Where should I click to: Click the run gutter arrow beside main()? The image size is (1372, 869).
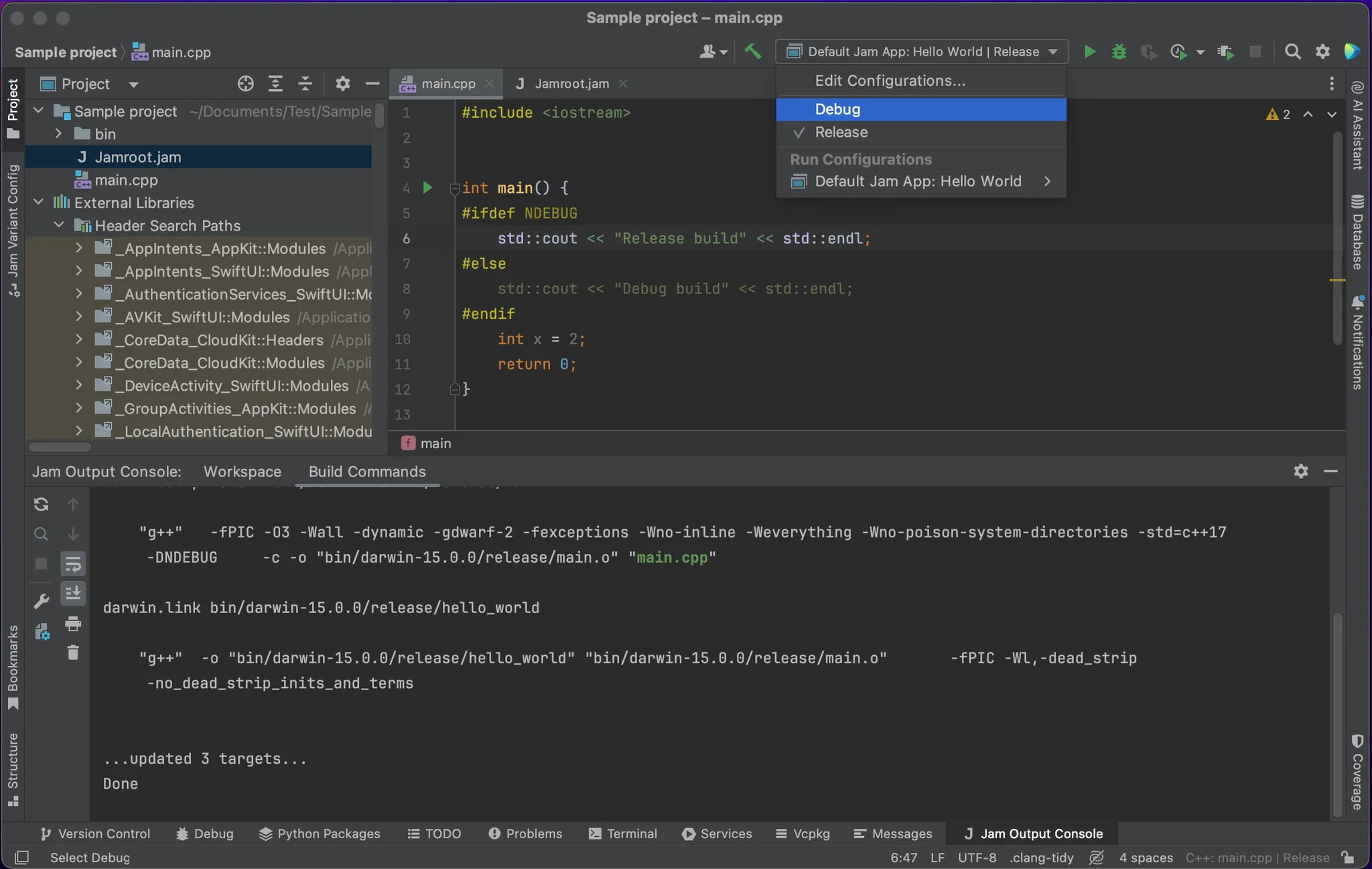[427, 188]
